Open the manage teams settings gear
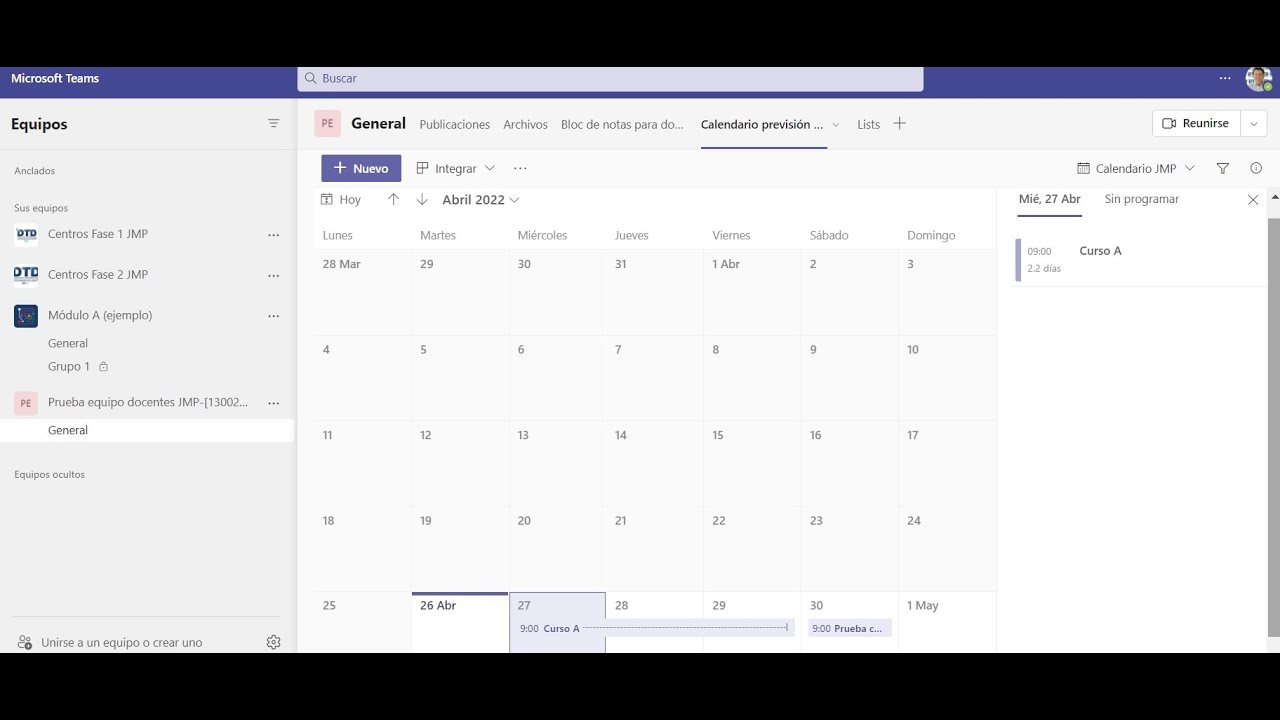 pos(273,642)
